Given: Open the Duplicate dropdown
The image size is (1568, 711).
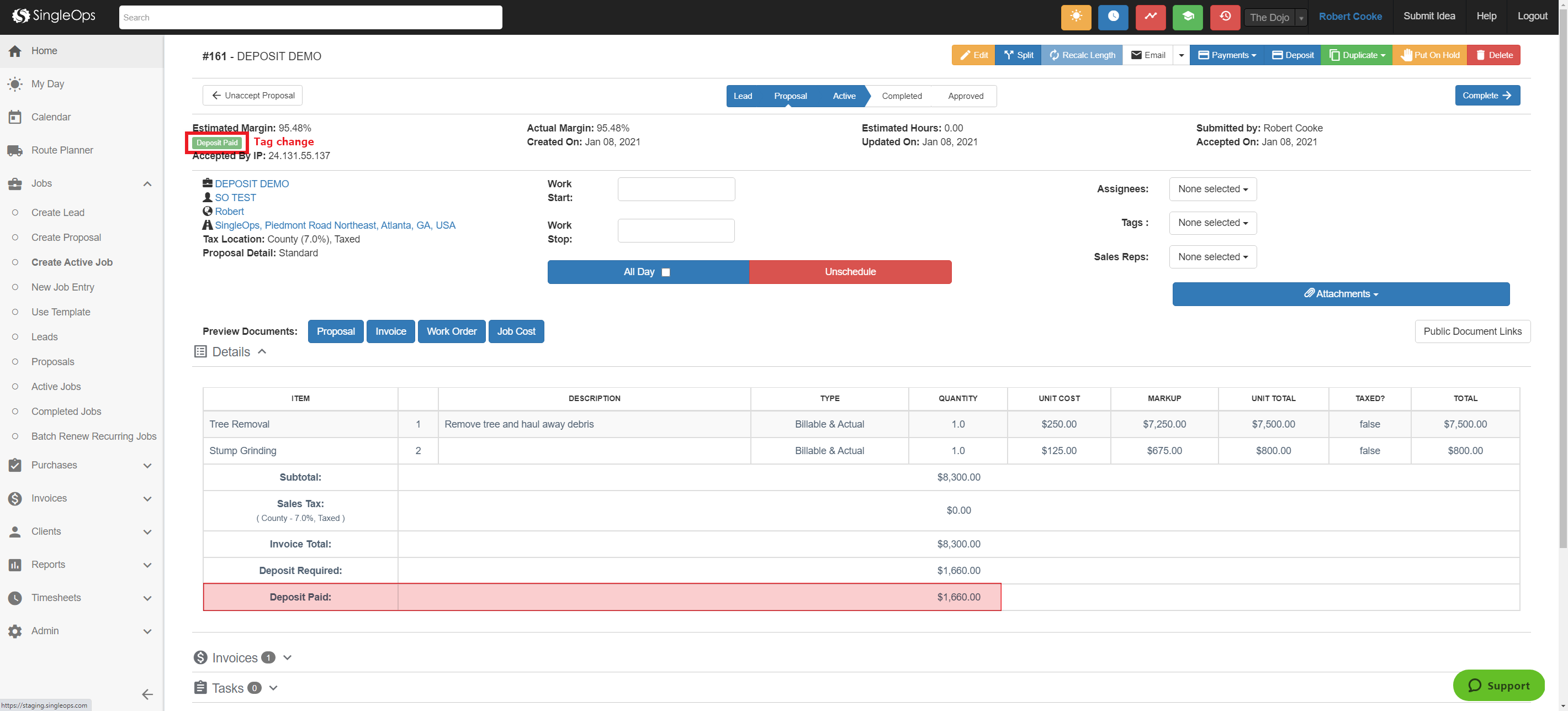Looking at the screenshot, I should pos(1357,55).
